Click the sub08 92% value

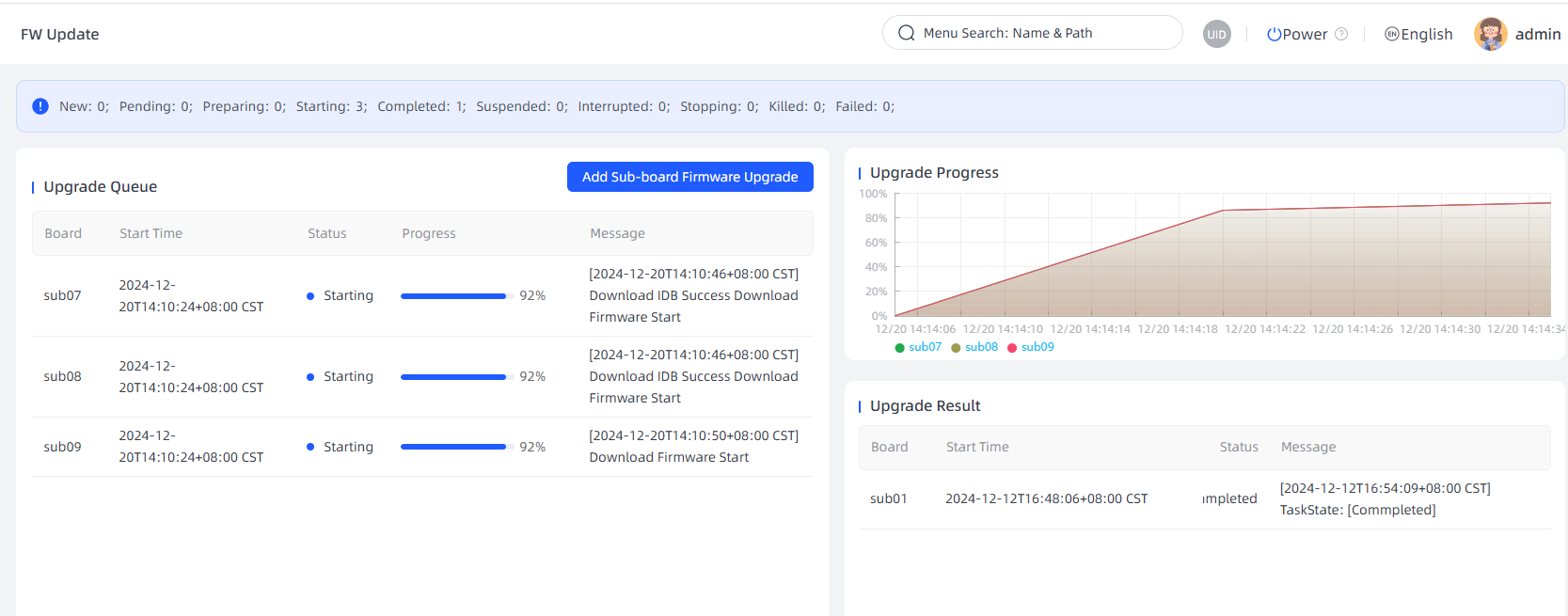click(x=532, y=376)
